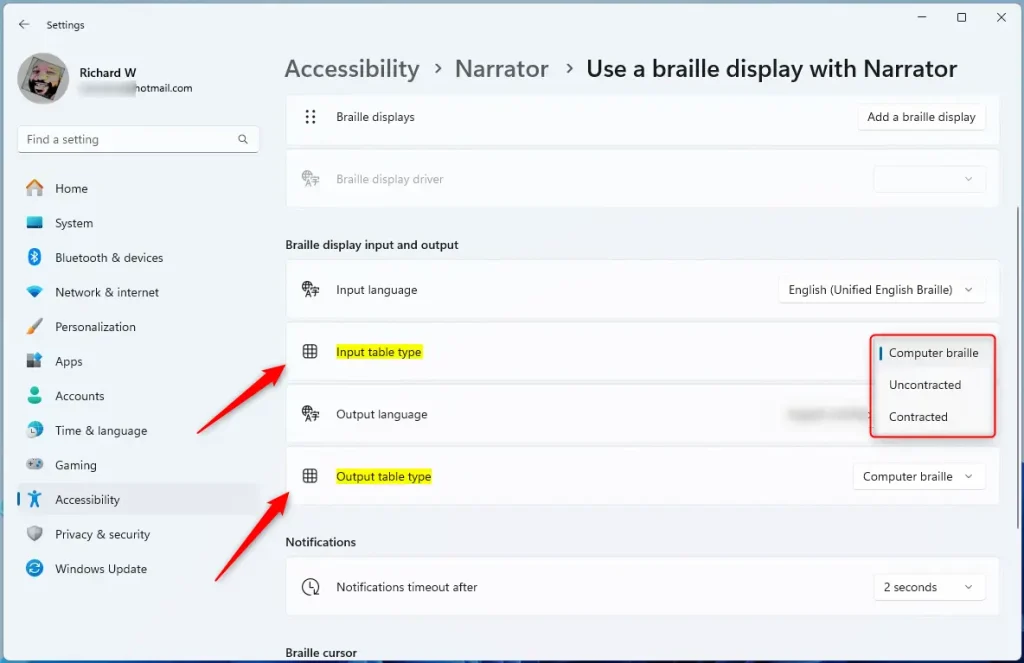
Task: Go to Accessibility breadcrumb
Action: point(352,69)
